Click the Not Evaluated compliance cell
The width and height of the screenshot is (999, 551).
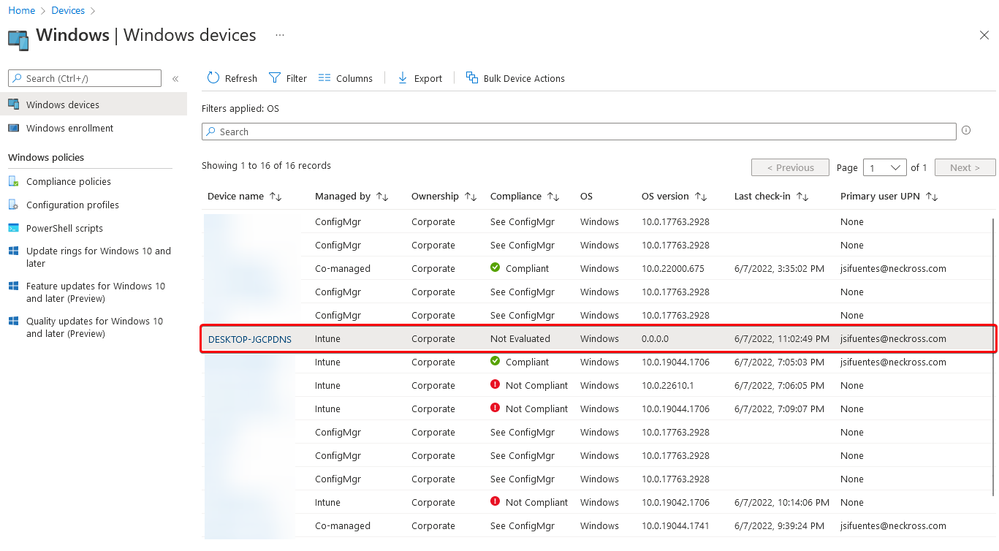pos(520,339)
